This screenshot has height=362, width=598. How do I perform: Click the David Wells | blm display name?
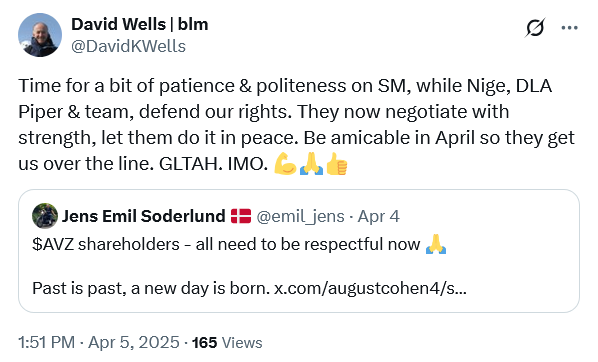pos(140,24)
